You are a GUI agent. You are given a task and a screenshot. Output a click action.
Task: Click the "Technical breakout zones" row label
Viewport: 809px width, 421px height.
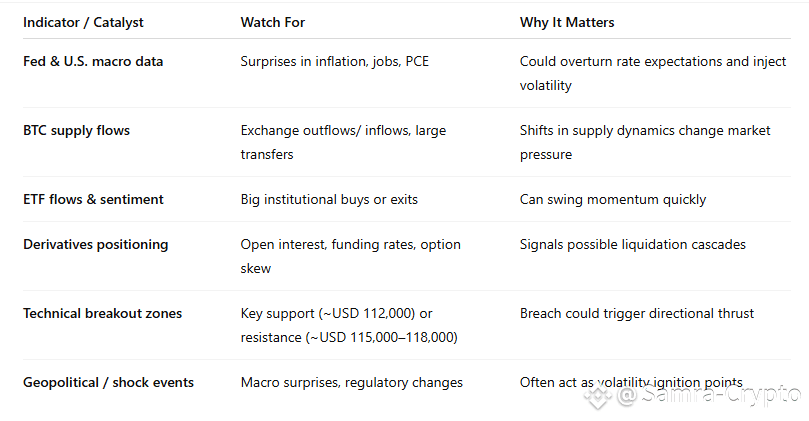[x=102, y=313]
